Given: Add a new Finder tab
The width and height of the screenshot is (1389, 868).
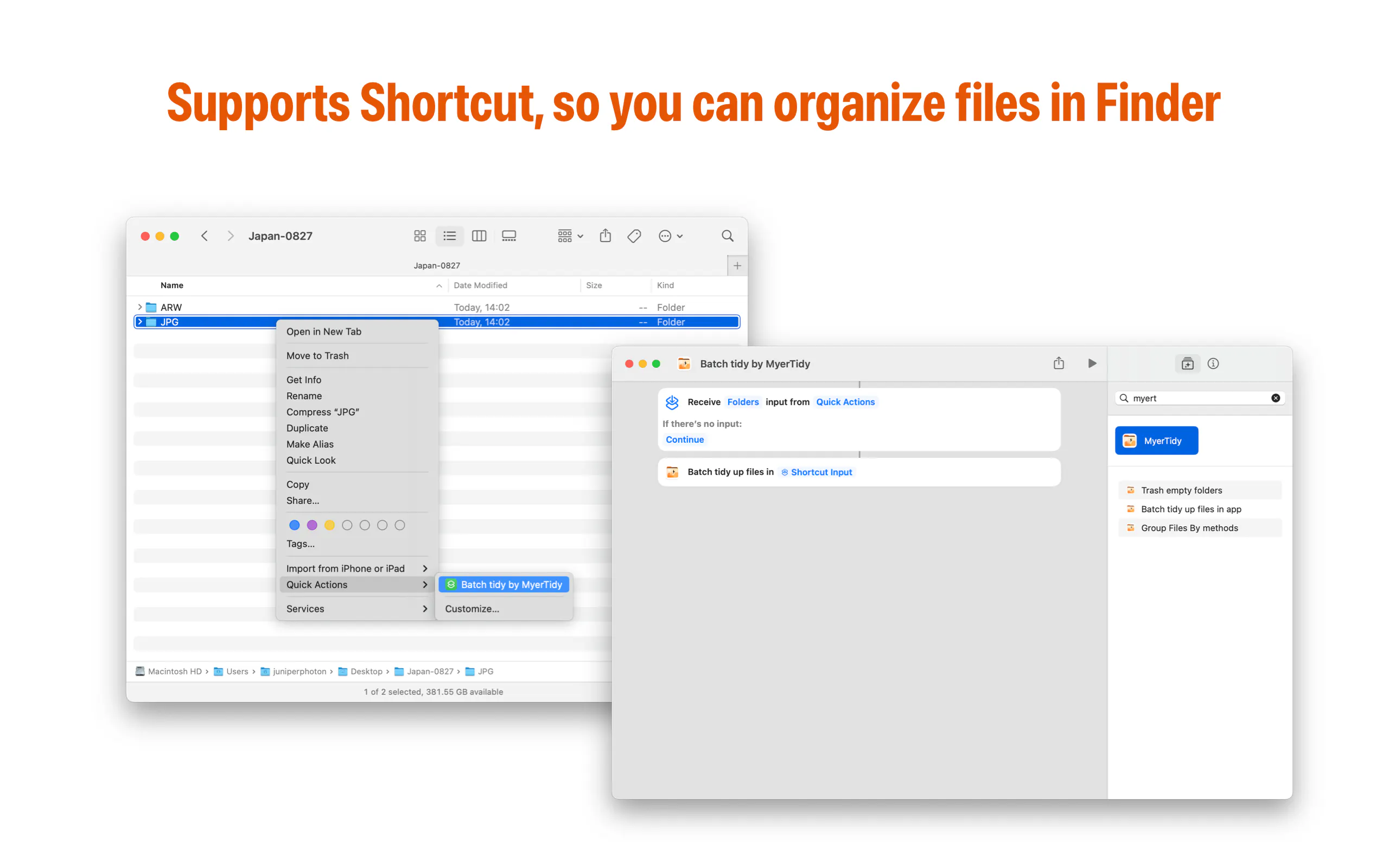Looking at the screenshot, I should tap(737, 266).
